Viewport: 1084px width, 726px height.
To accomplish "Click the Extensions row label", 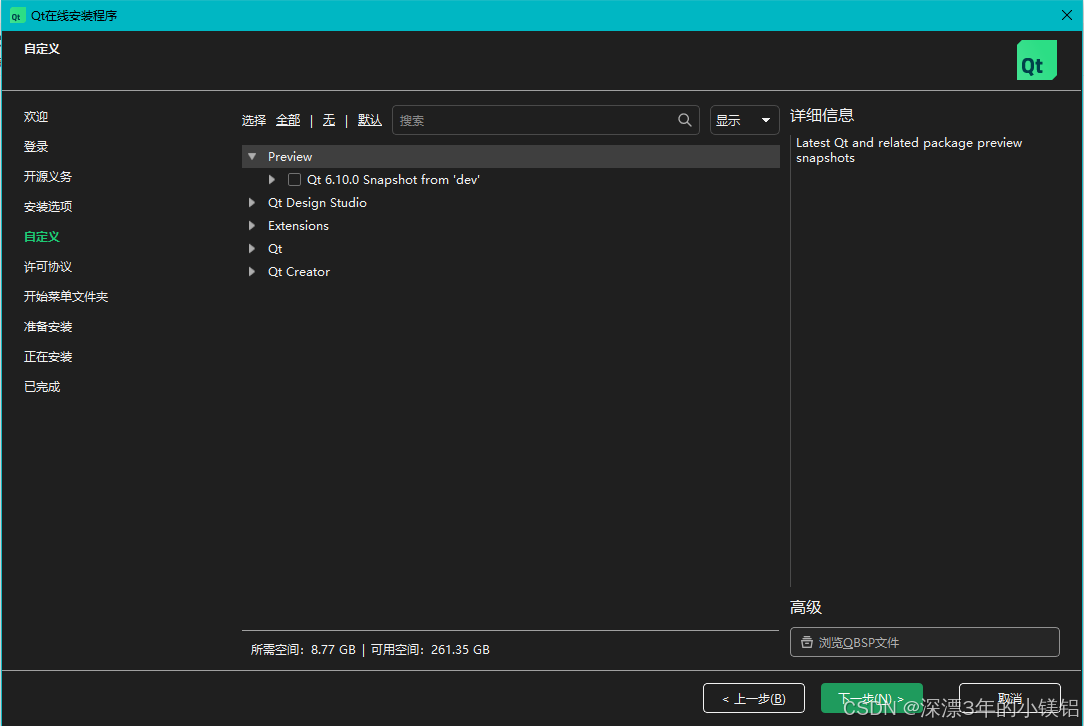I will [298, 225].
